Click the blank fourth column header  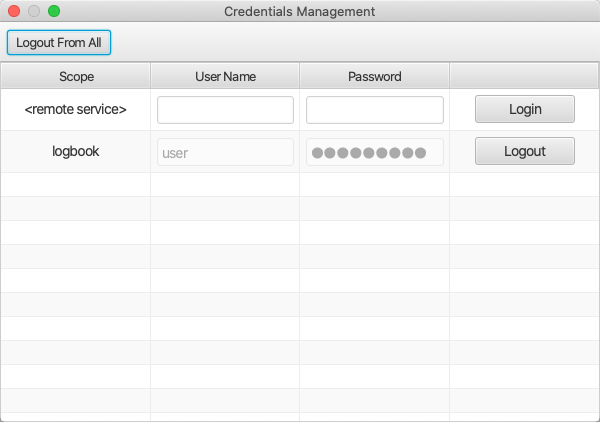pos(524,76)
